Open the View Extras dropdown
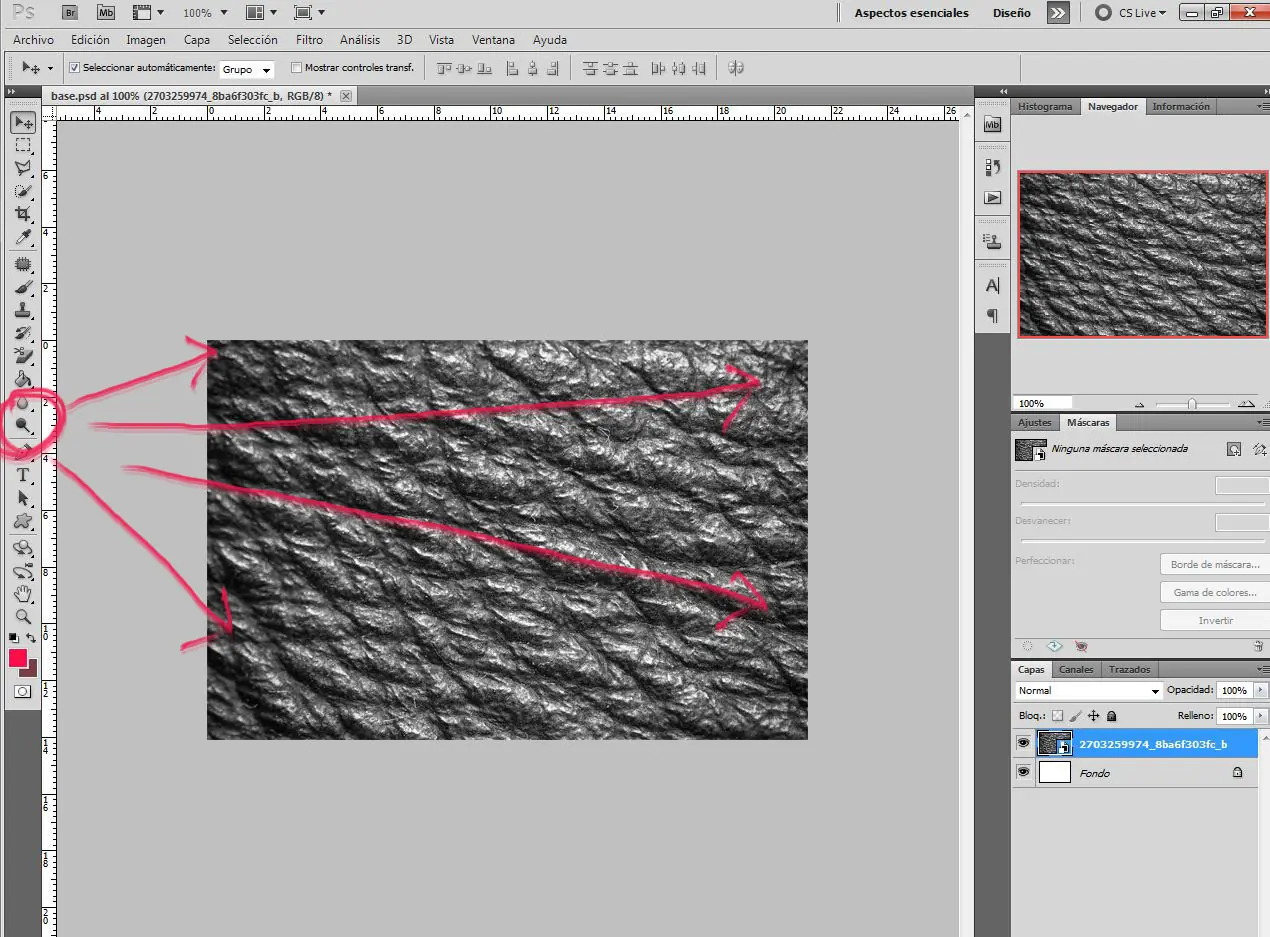The height and width of the screenshot is (937, 1270). [148, 13]
